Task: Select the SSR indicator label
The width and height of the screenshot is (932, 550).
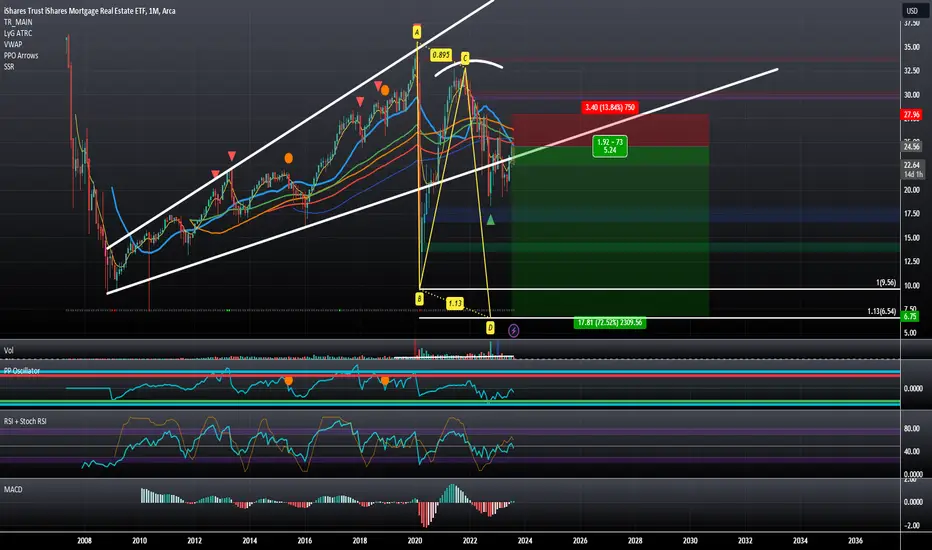Action: [9, 67]
